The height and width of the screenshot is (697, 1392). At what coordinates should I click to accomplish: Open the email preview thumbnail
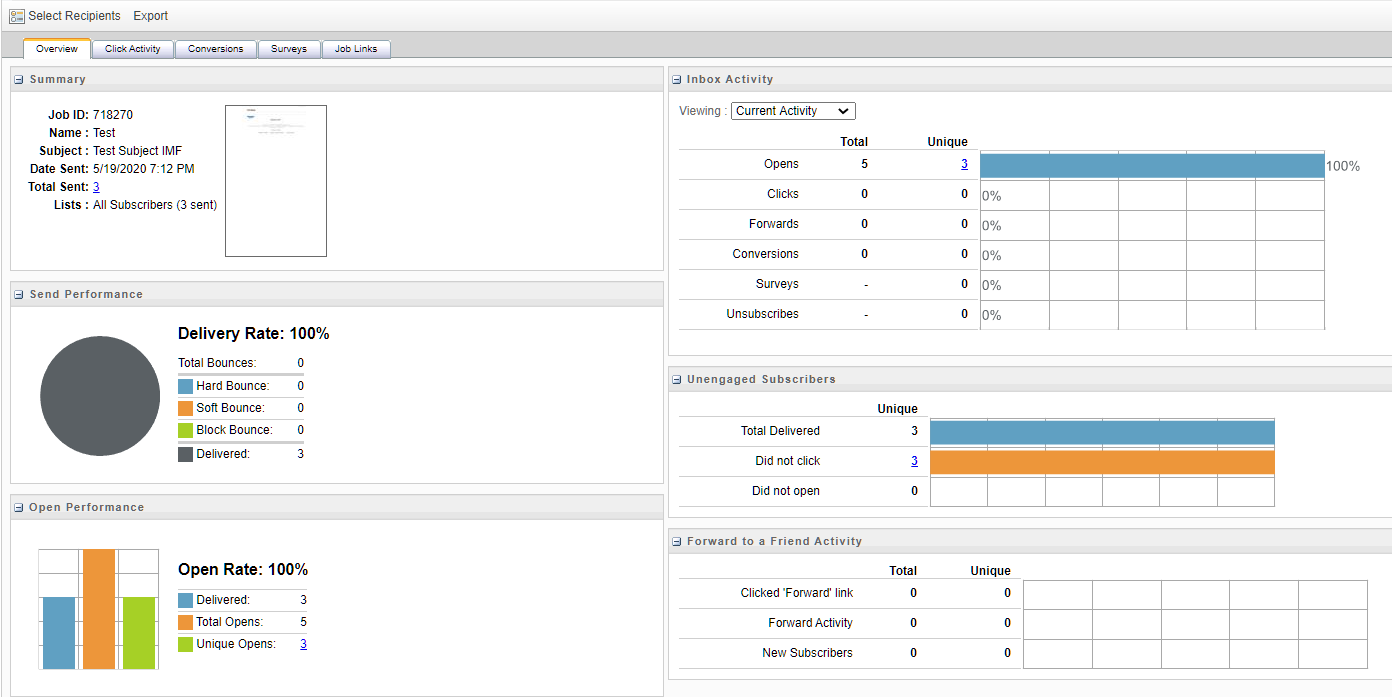(276, 181)
